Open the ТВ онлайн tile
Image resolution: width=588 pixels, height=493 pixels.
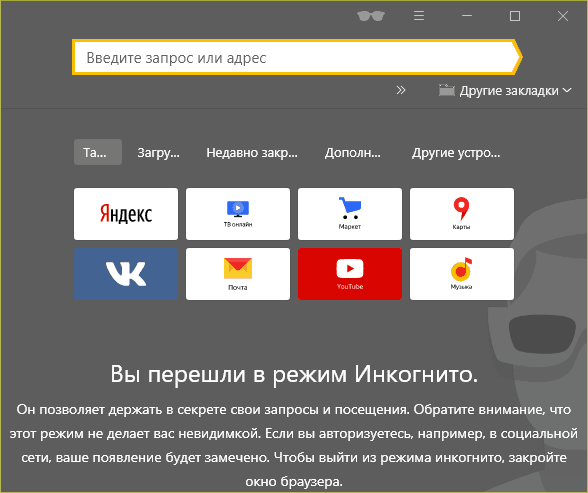click(238, 214)
